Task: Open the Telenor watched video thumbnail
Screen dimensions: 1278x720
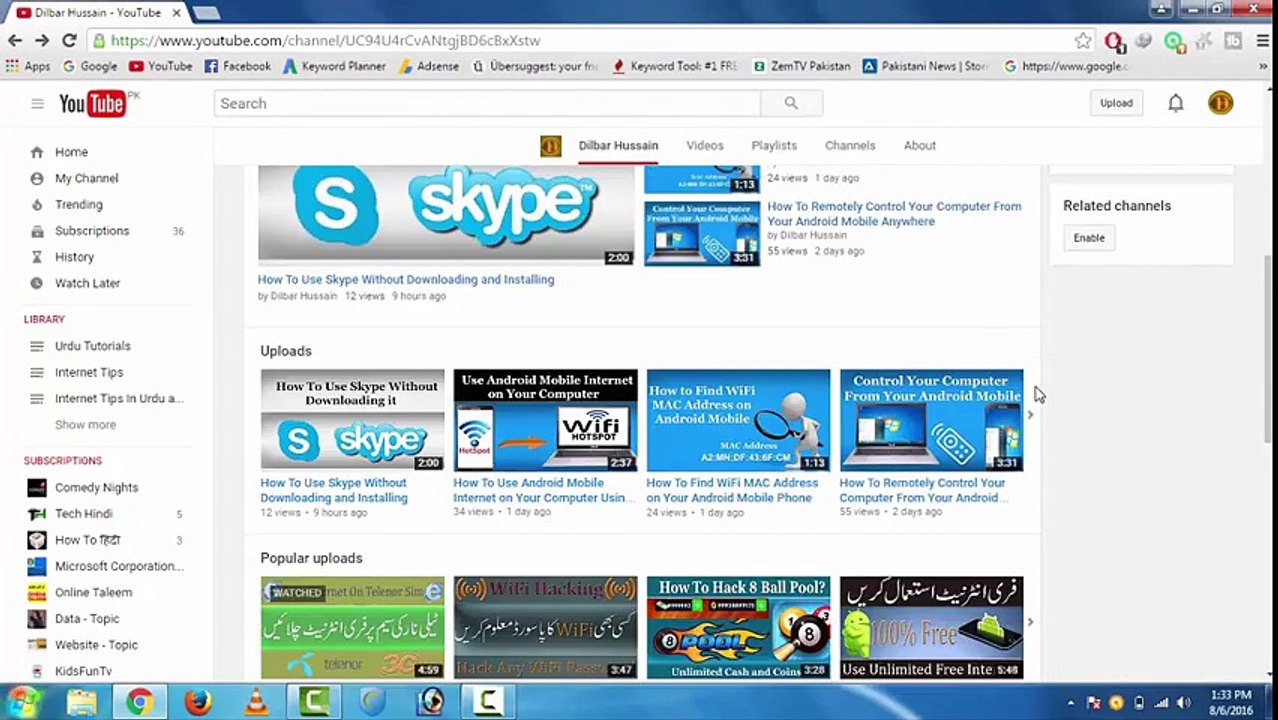Action: tap(352, 627)
